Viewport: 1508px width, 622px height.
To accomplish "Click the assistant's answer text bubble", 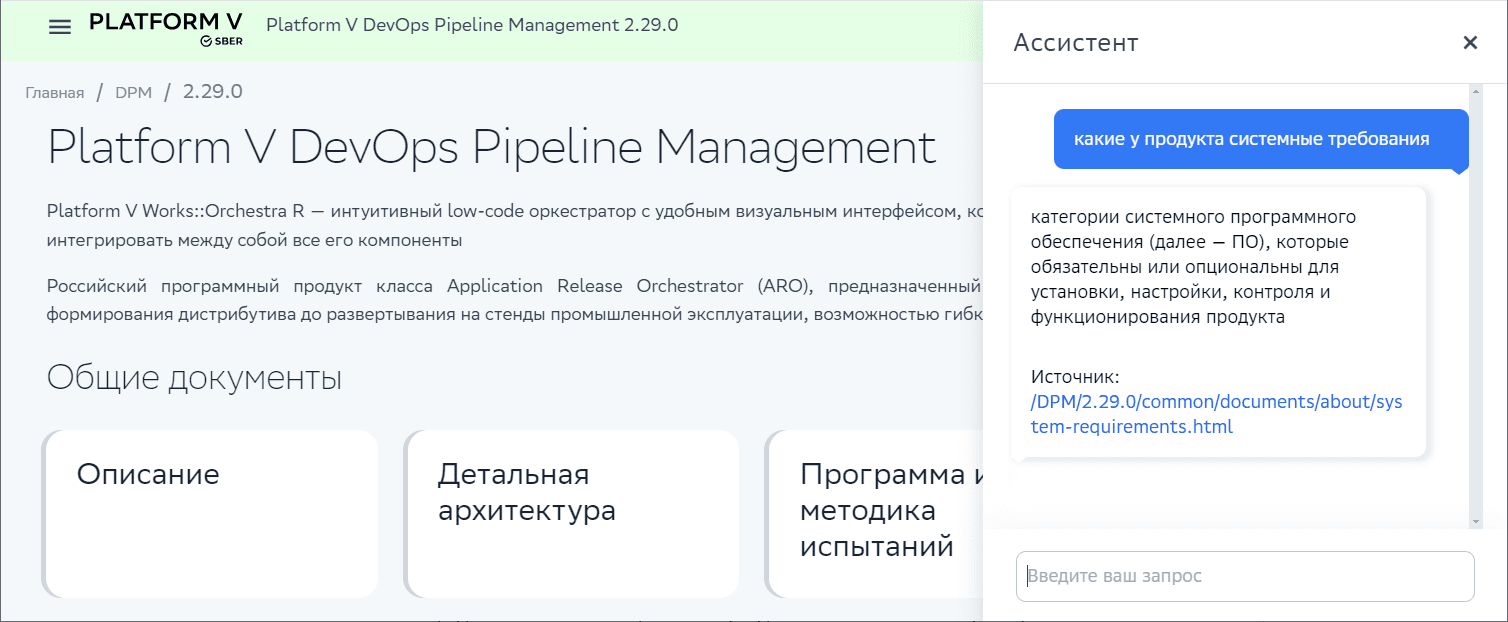I will pos(1217,266).
